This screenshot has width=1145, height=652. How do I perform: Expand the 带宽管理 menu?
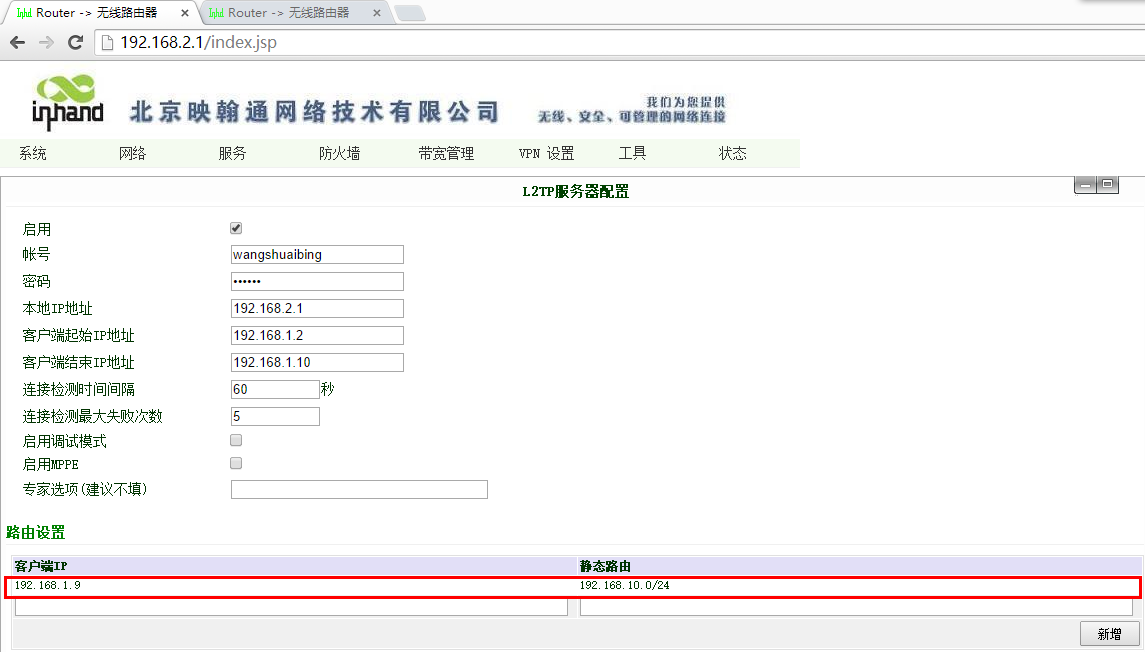(x=446, y=154)
